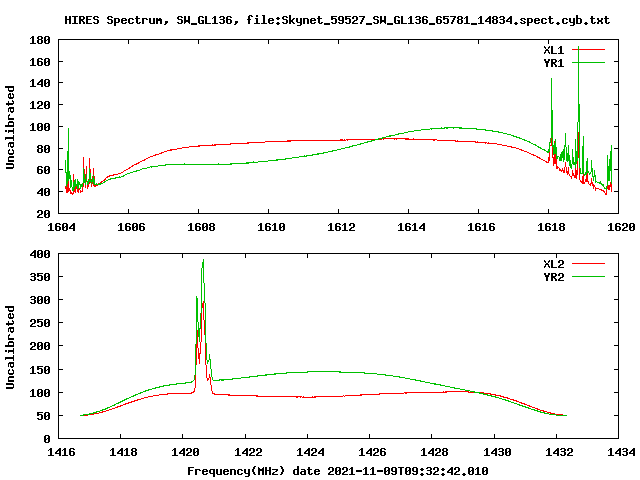The height and width of the screenshot is (480, 640).
Task: Click the green YR1 legend line sample
Action: [588, 62]
